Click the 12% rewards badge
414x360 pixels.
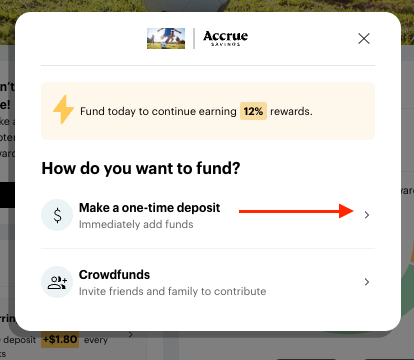[253, 111]
